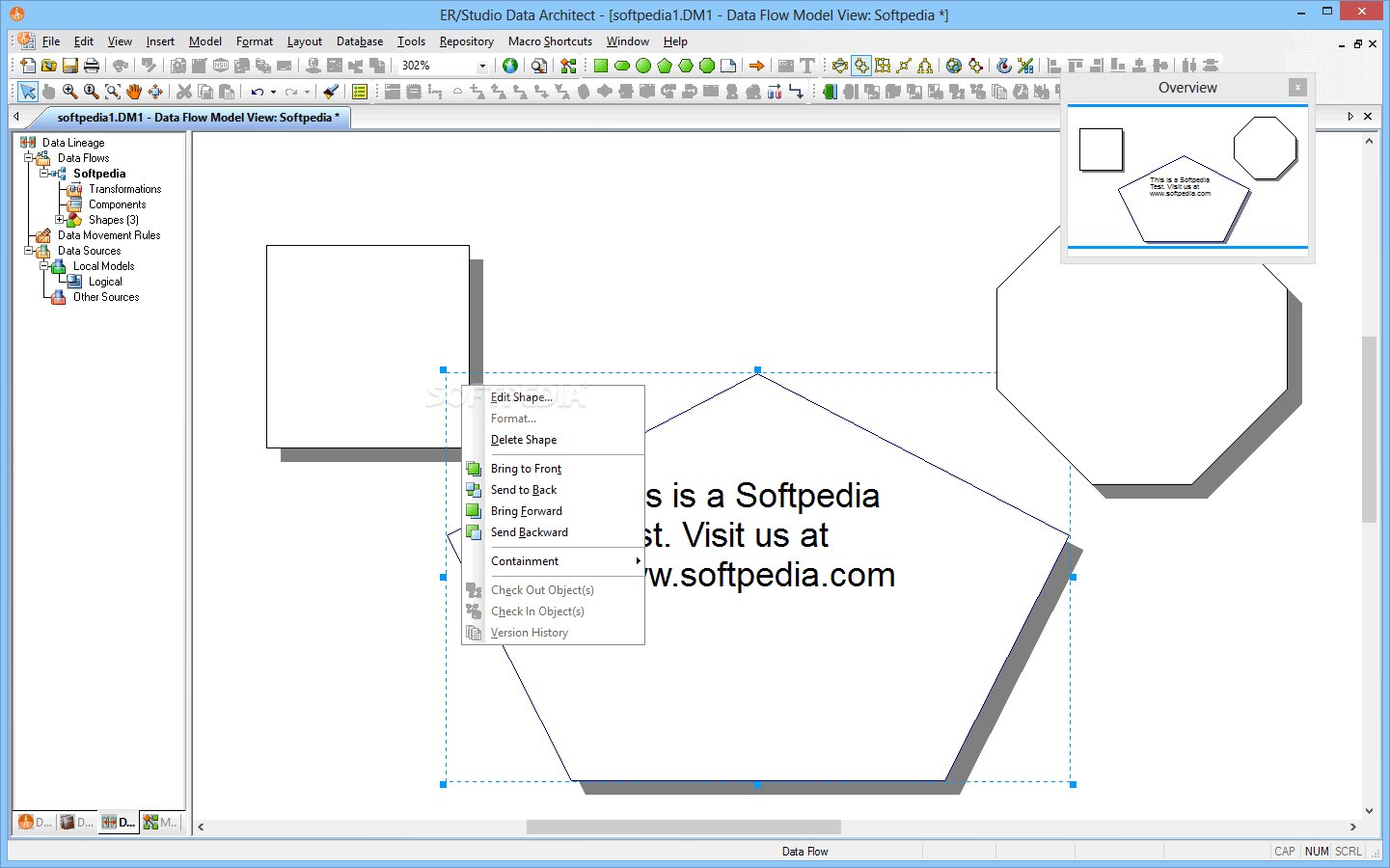Image resolution: width=1390 pixels, height=868 pixels.
Task: Collapse the Local Models tree node
Action: pos(44,266)
